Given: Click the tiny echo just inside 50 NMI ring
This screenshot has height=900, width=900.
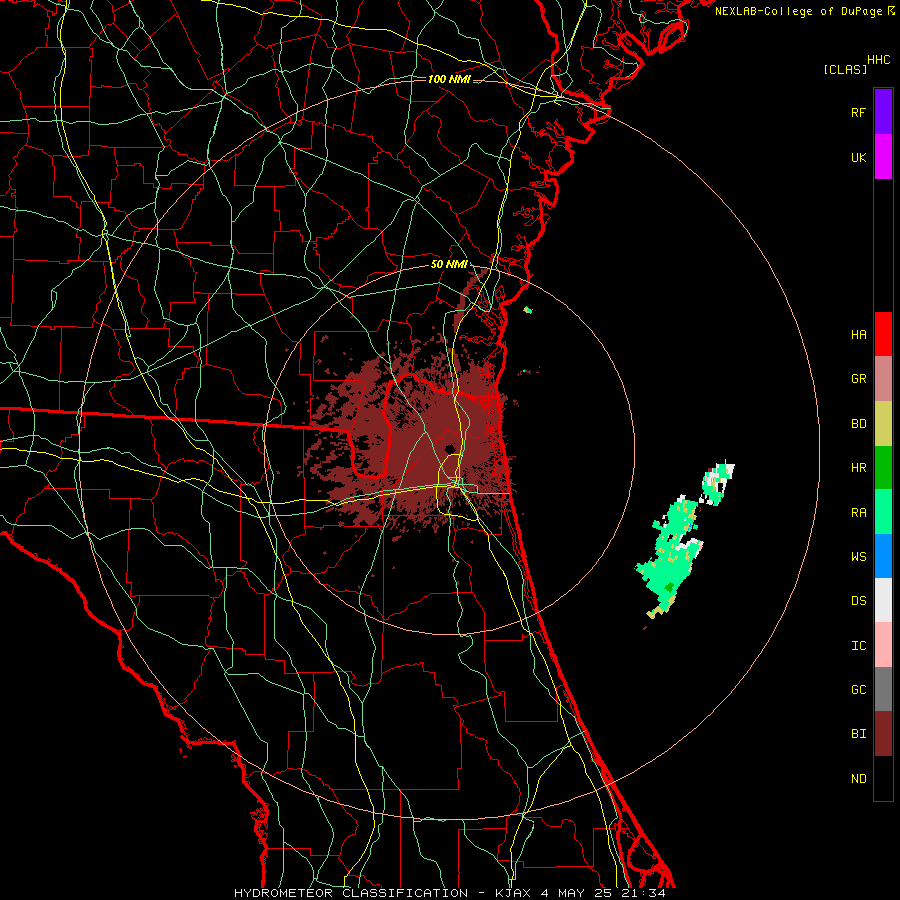Looking at the screenshot, I should click(528, 311).
